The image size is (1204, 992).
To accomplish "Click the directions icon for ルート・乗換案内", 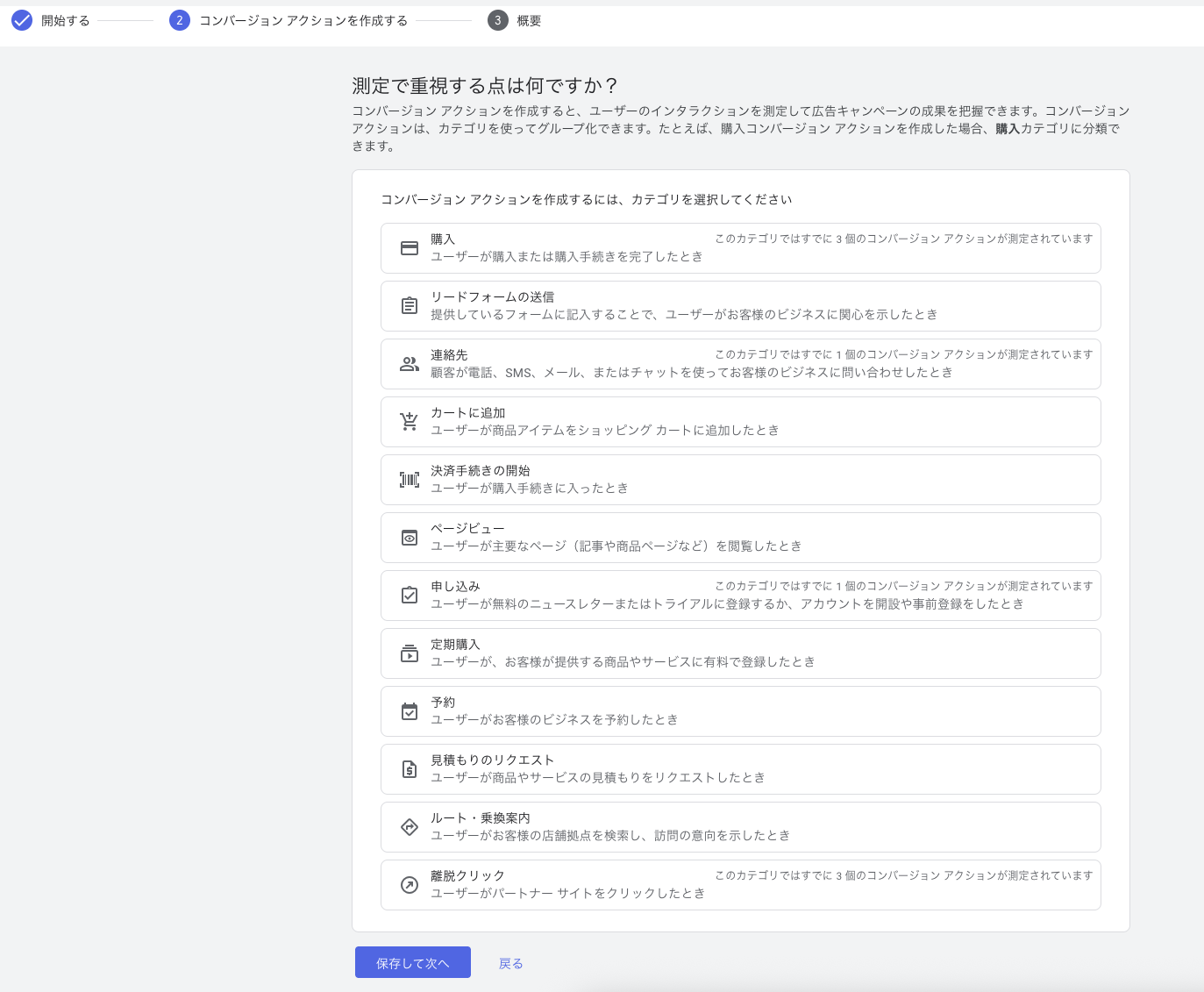I will [410, 827].
